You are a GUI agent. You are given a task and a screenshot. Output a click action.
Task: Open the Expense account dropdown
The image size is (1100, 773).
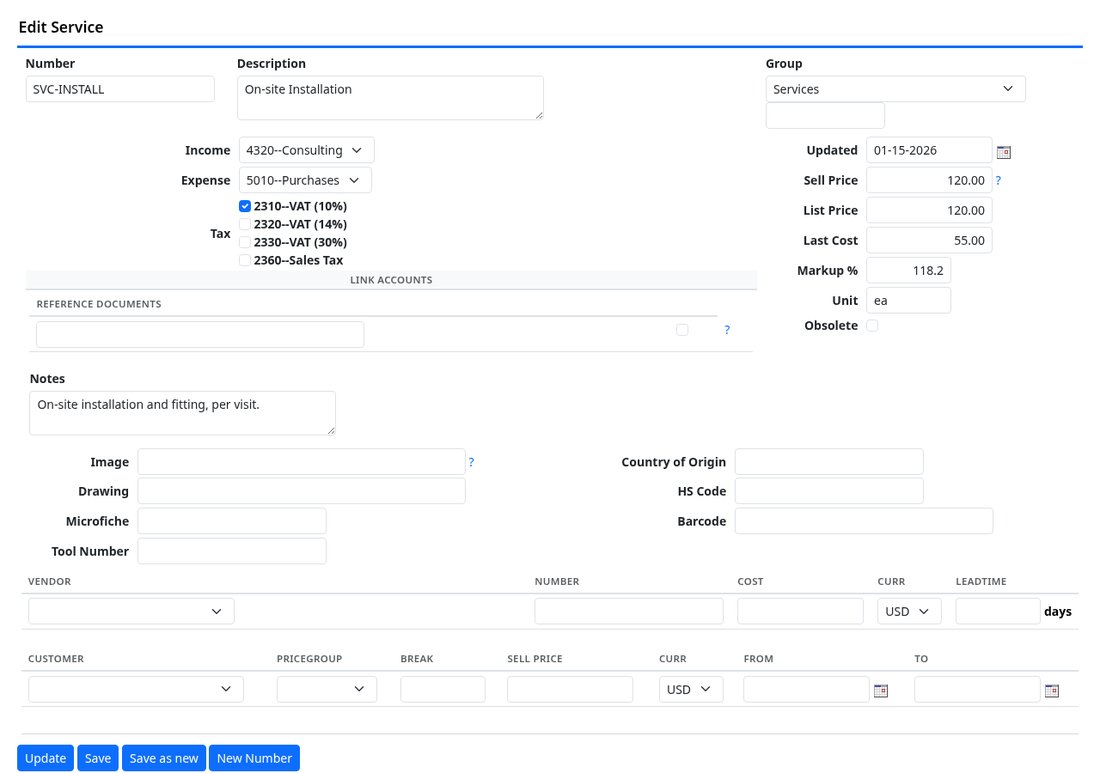click(x=305, y=180)
